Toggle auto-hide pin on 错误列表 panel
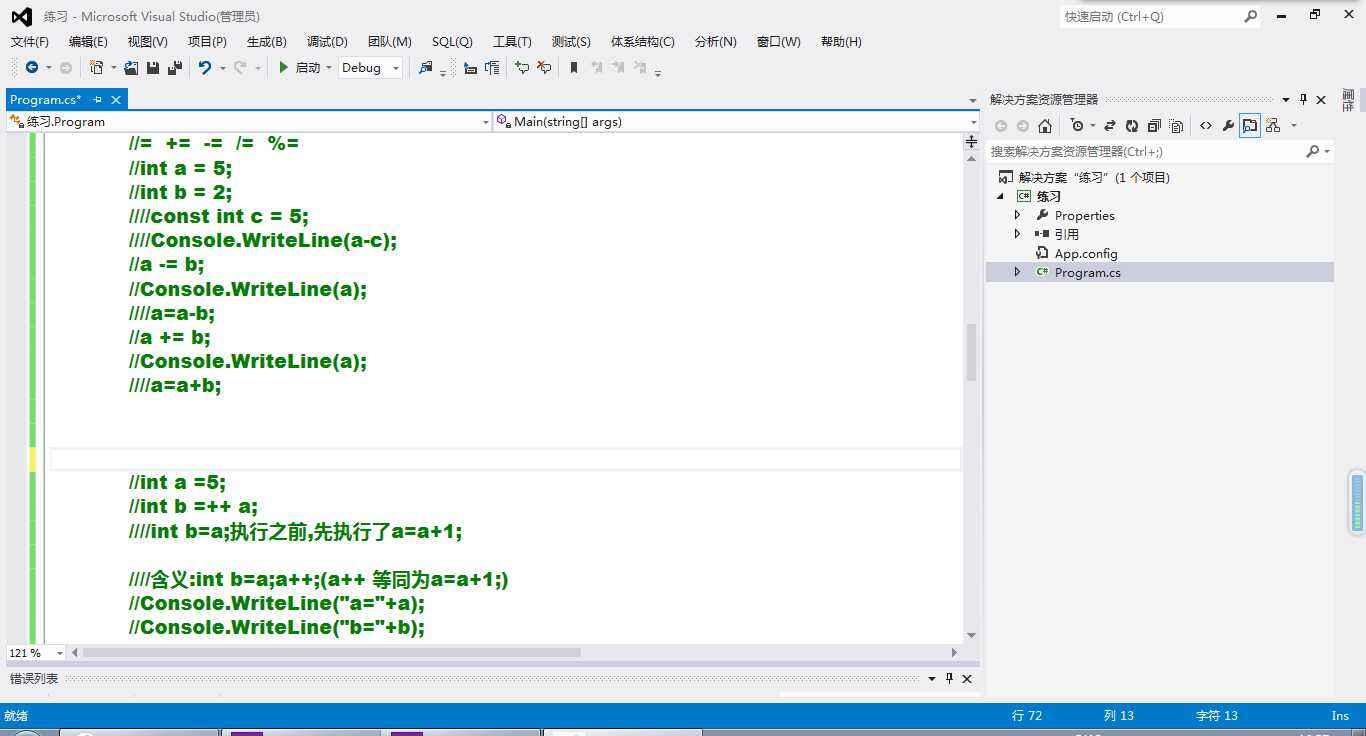This screenshot has height=736, width=1366. tap(949, 678)
